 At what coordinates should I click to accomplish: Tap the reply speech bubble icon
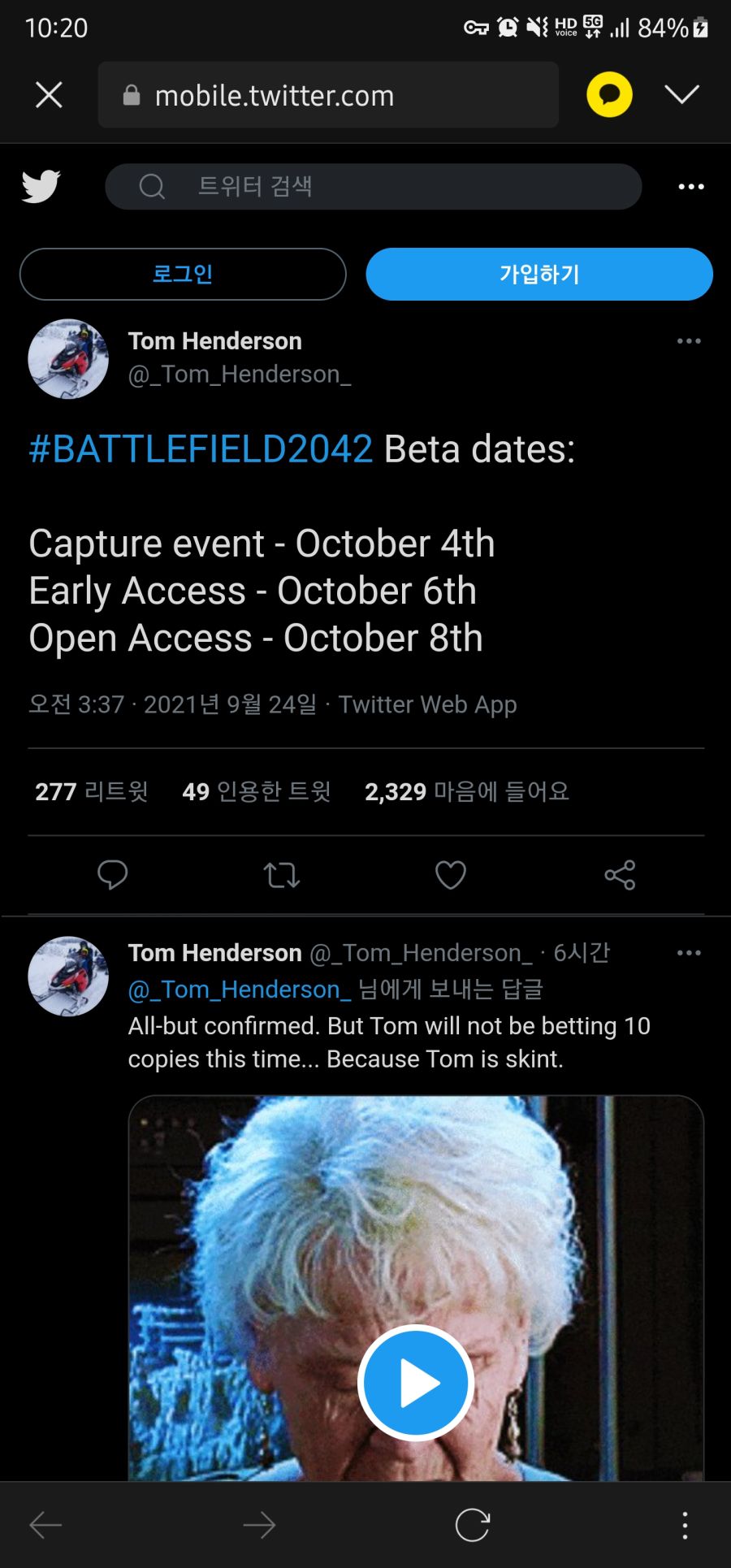(x=112, y=875)
